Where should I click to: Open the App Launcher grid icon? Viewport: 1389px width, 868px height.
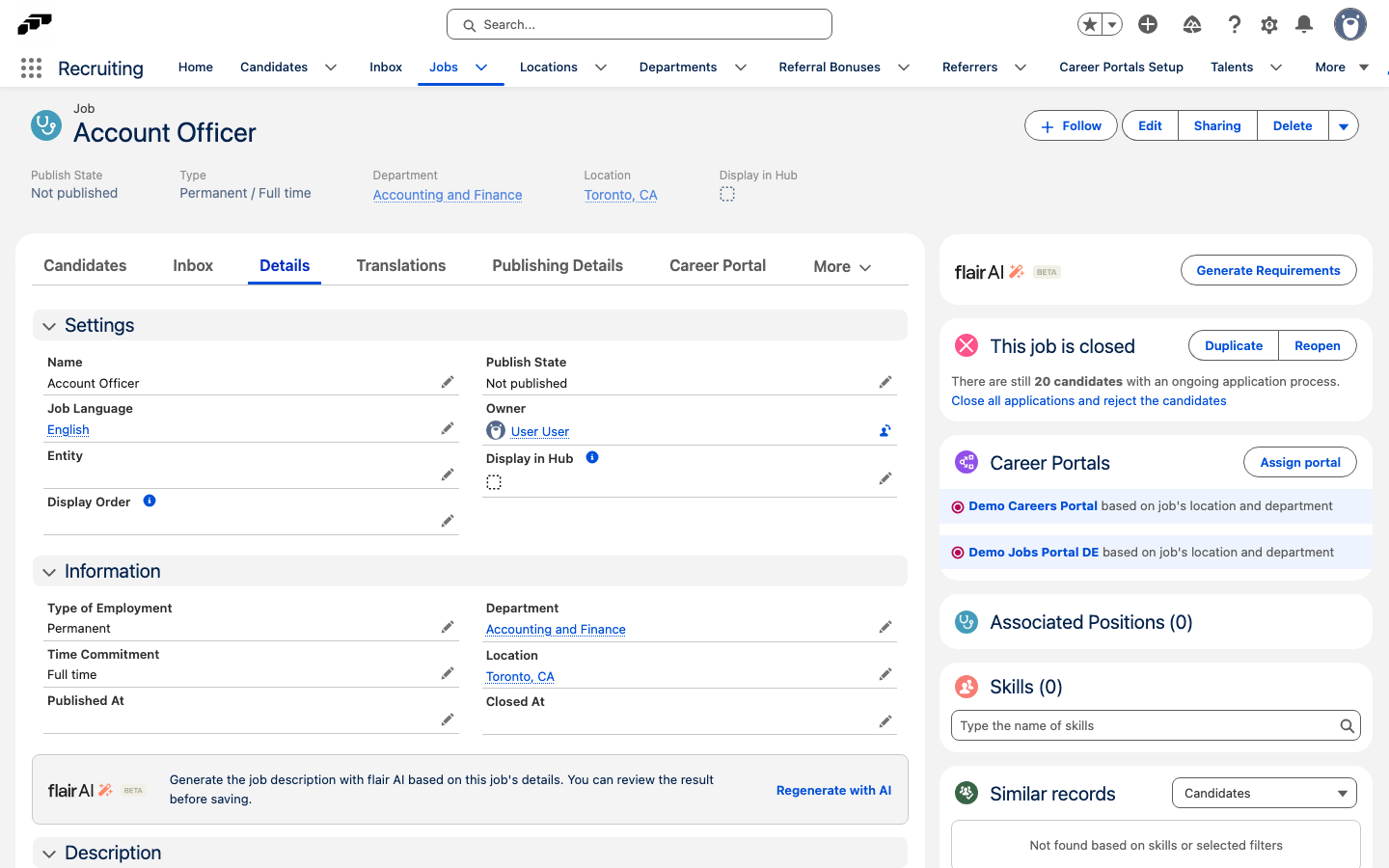pyautogui.click(x=31, y=68)
